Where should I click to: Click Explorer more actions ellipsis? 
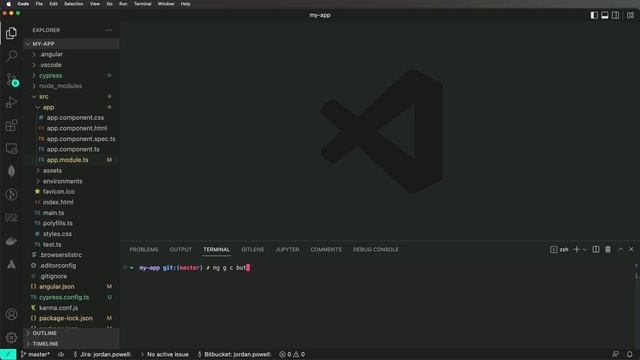point(109,30)
